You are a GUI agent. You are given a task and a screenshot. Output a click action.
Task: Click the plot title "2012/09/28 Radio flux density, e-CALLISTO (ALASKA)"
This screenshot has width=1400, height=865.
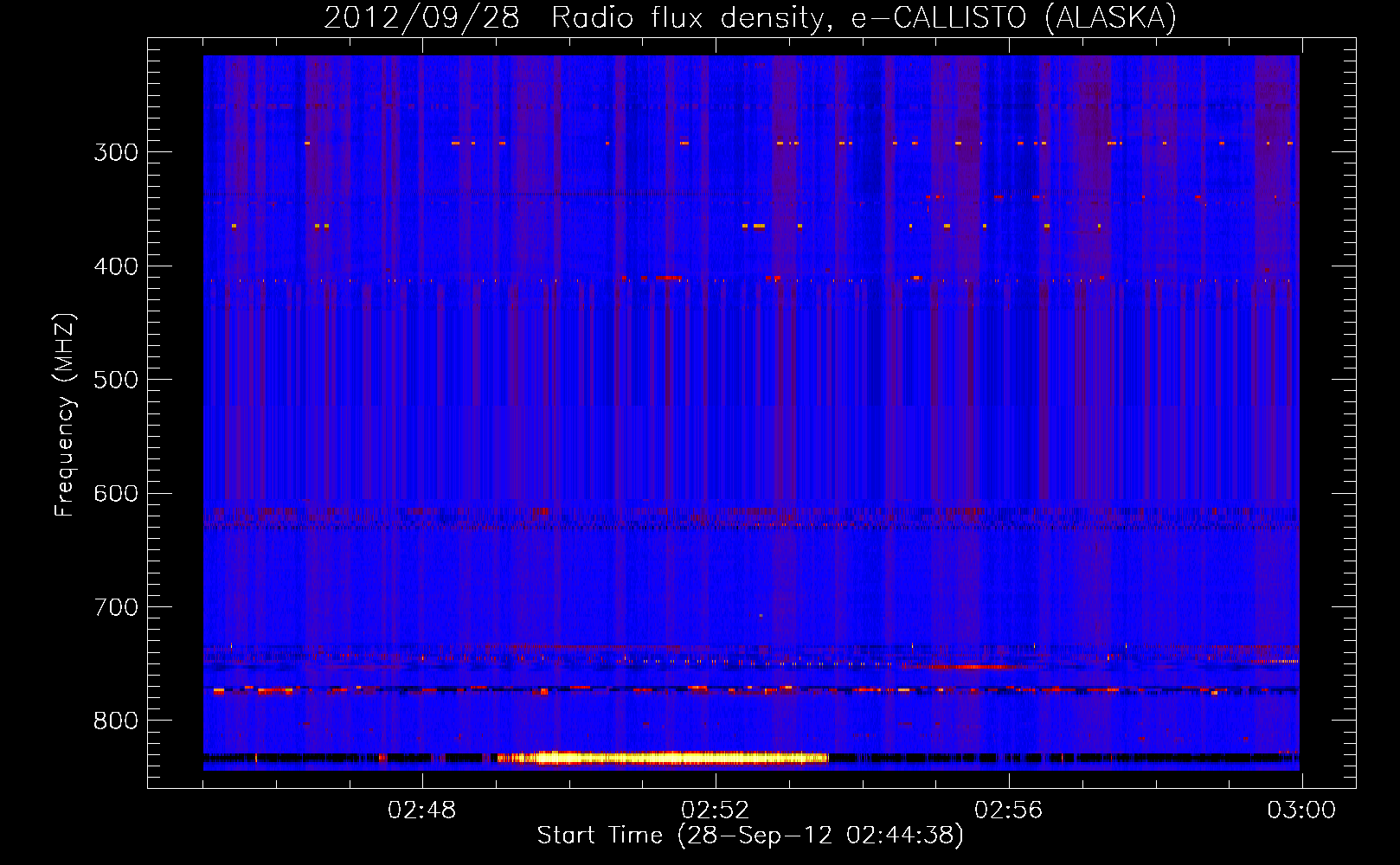pyautogui.click(x=750, y=18)
